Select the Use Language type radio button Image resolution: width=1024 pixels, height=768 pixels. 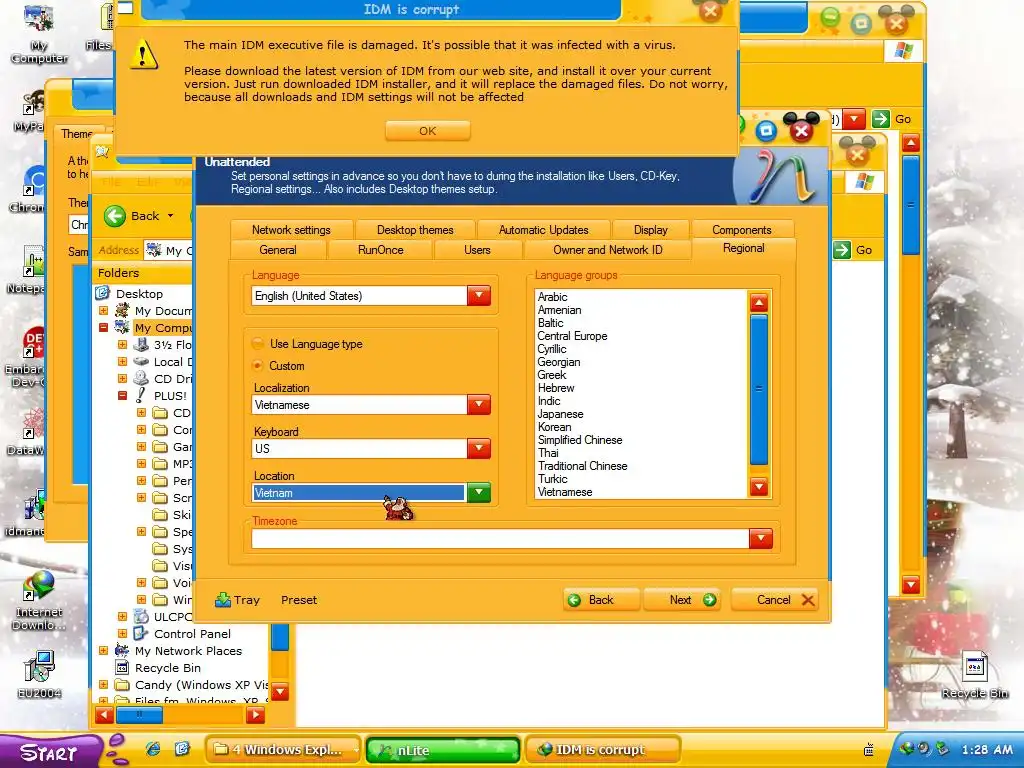[258, 344]
